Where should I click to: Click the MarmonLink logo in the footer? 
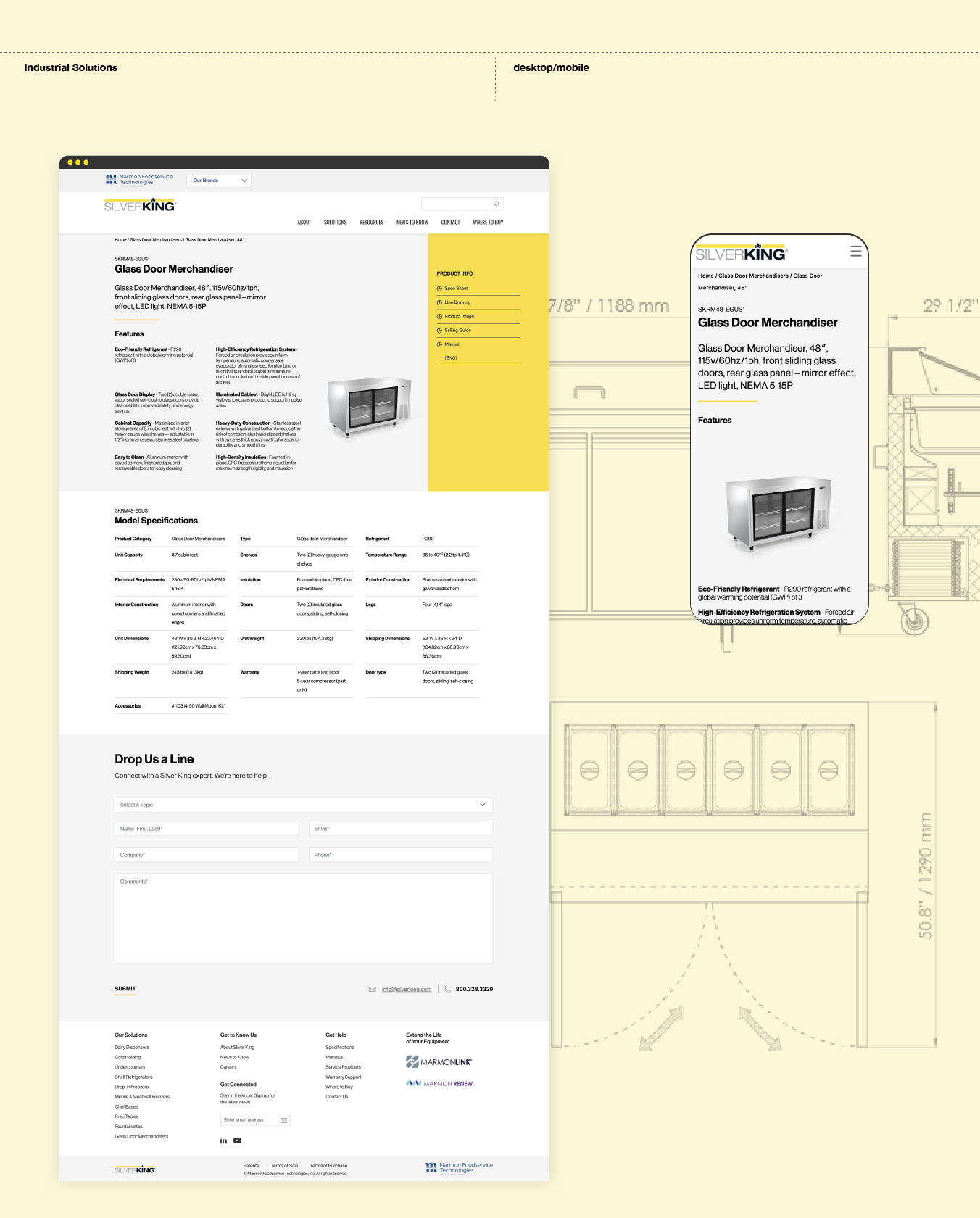coord(439,1062)
